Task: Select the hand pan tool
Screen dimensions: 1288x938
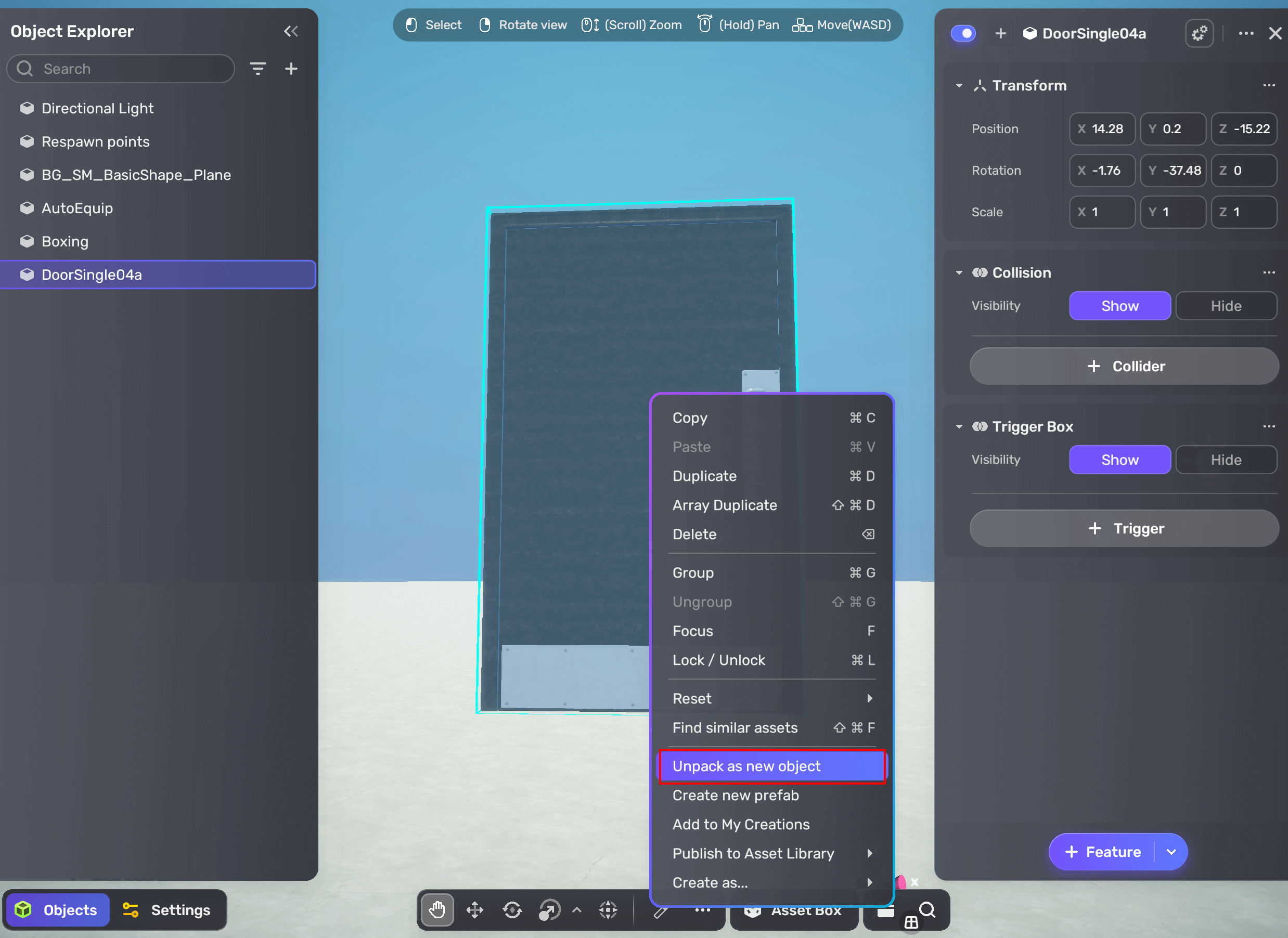Action: click(x=437, y=909)
